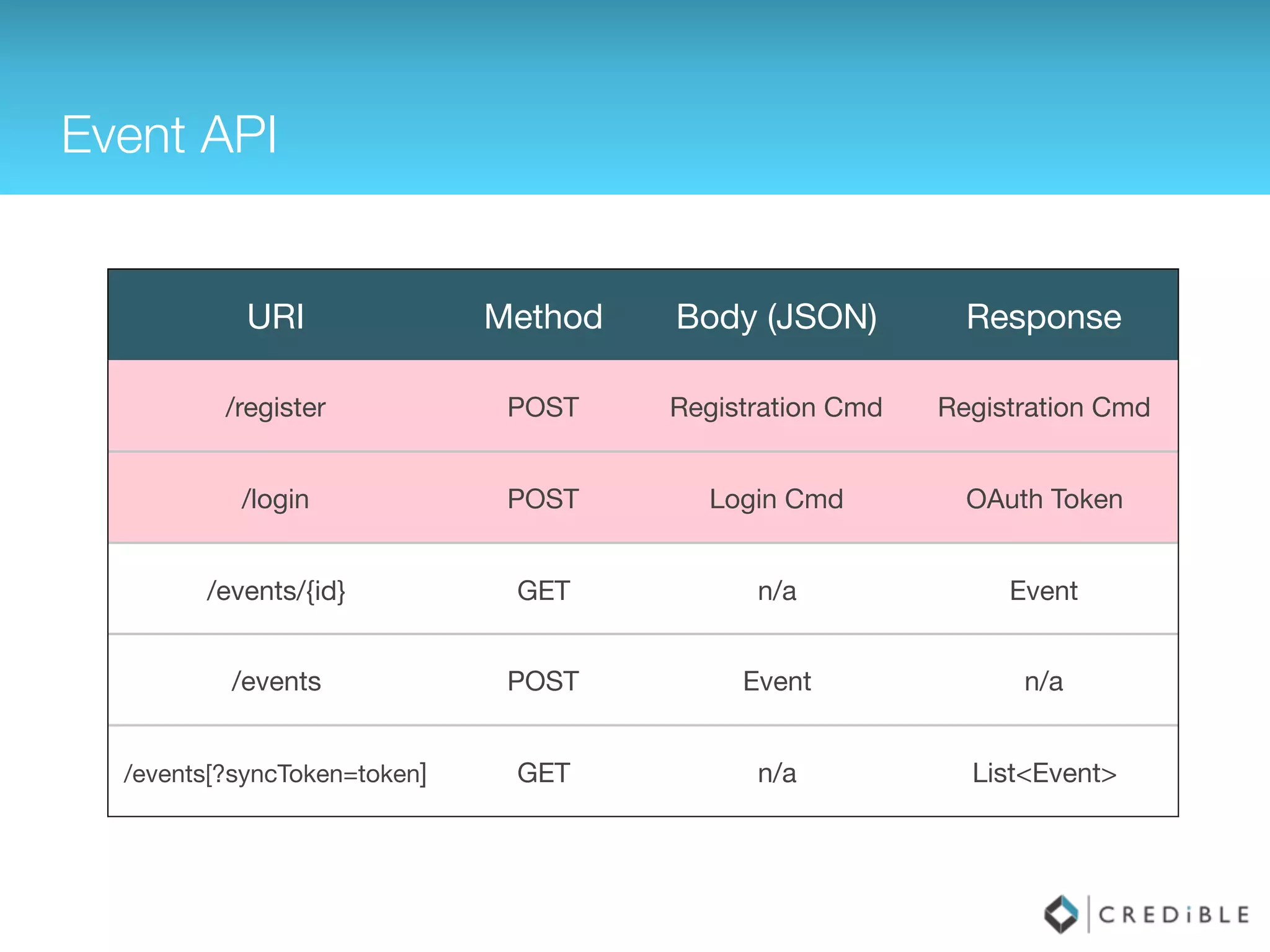Select Registration Cmd in the Response column

1044,407
